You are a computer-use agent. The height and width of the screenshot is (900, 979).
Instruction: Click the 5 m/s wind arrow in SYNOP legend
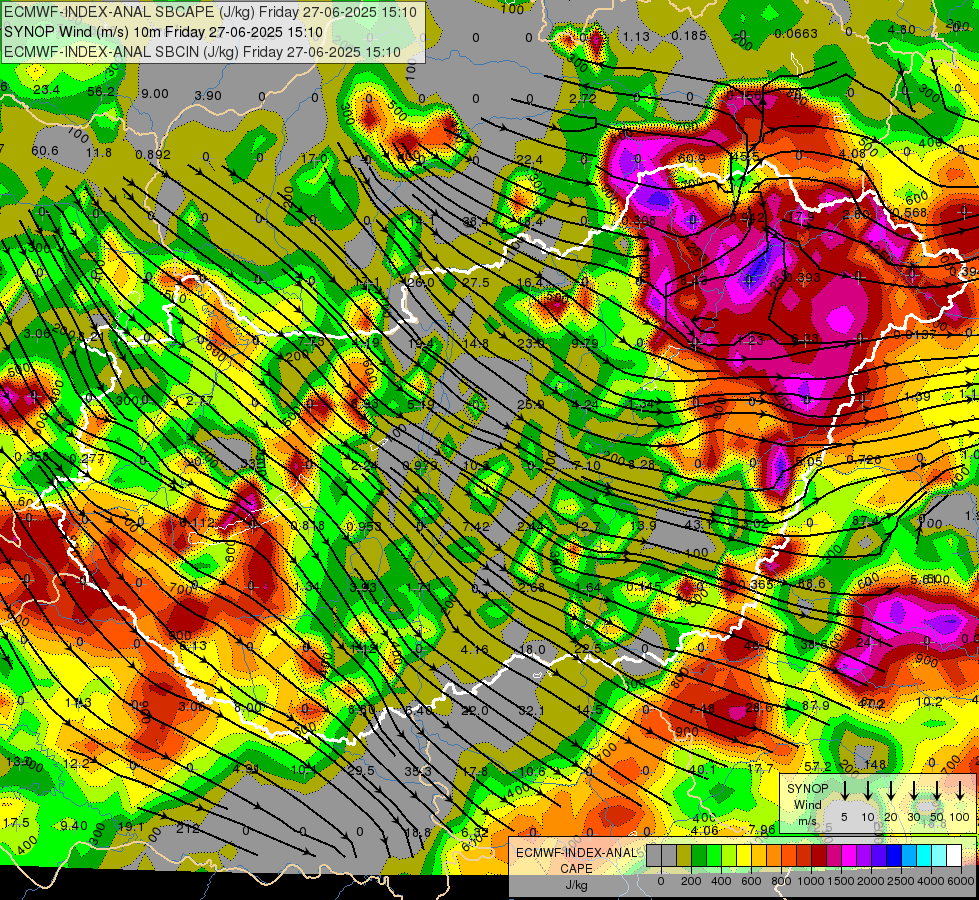tap(844, 790)
